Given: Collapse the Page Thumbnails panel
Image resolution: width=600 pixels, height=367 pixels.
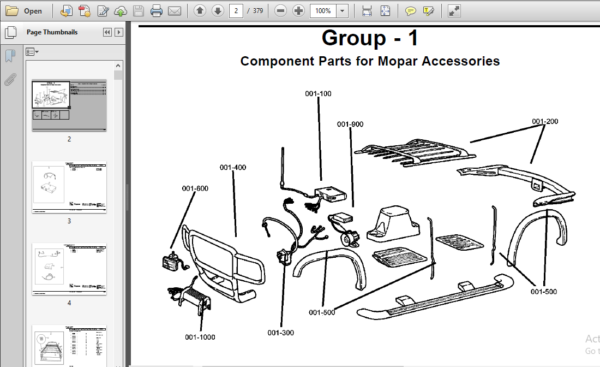Looking at the screenshot, I should [107, 32].
